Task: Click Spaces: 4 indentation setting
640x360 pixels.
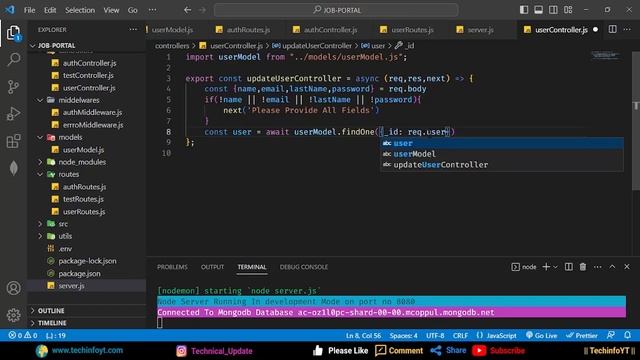Action: coord(403,336)
